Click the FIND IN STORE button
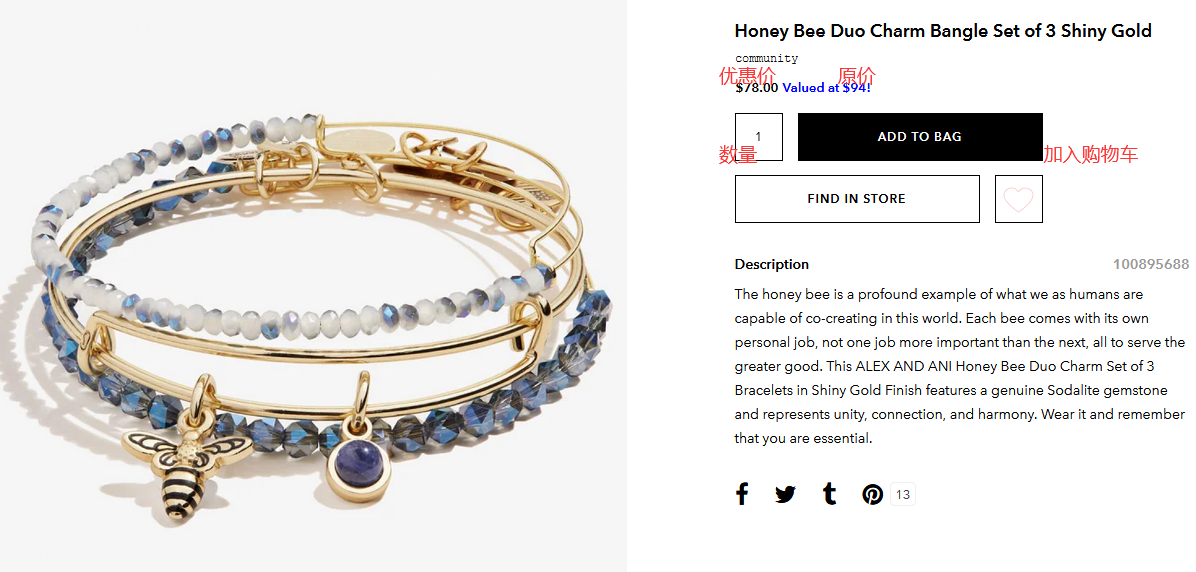Image resolution: width=1196 pixels, height=572 pixels. point(857,199)
